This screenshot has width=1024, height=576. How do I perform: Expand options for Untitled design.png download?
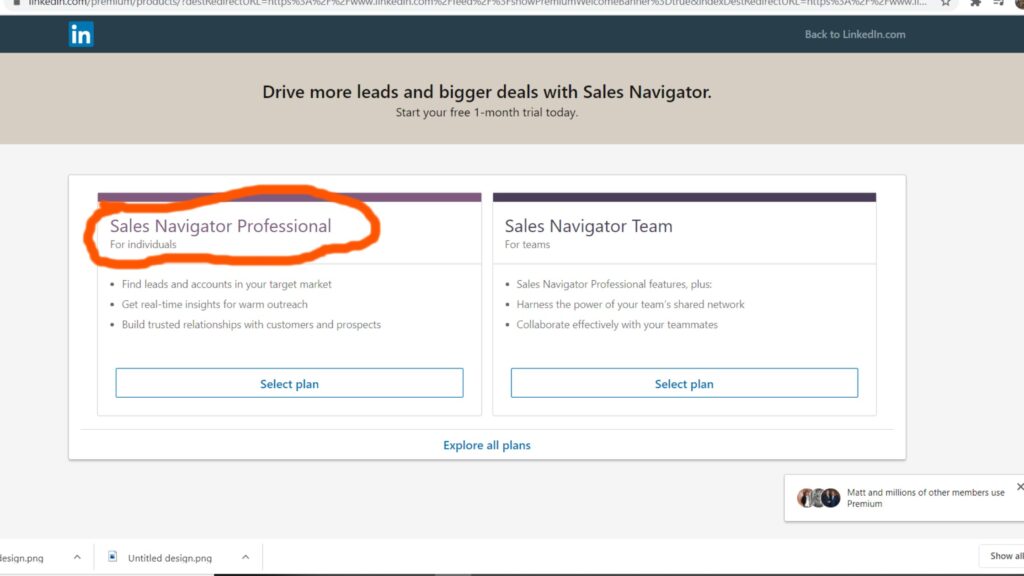(246, 557)
